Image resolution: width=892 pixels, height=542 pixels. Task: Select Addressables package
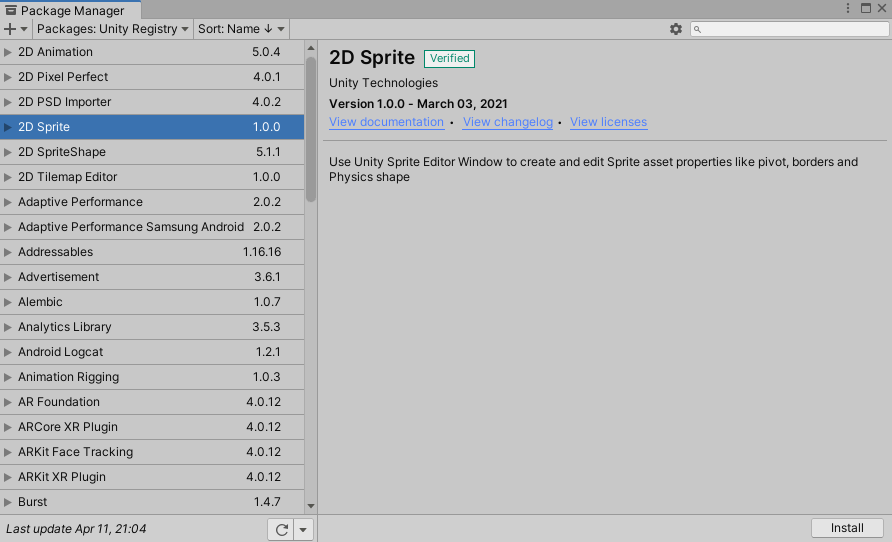click(152, 252)
